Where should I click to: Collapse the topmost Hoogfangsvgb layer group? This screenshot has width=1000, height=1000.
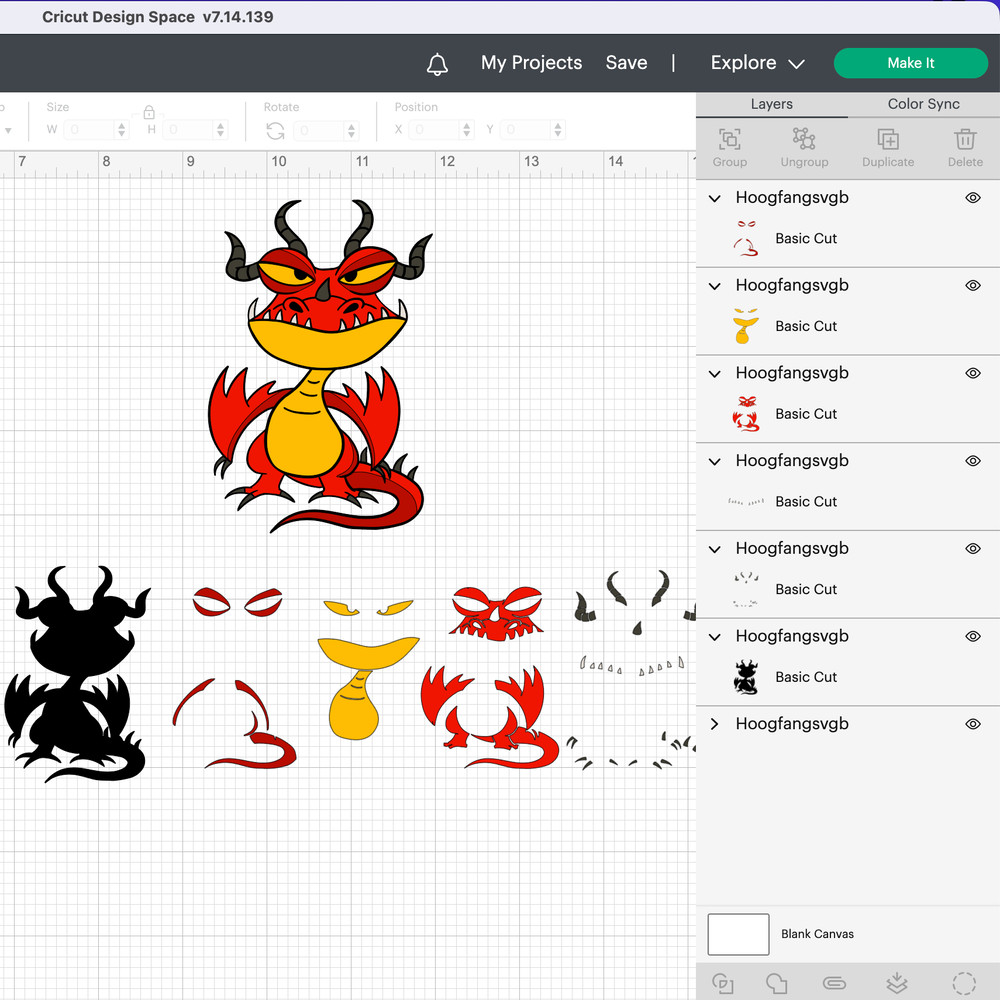coord(714,198)
